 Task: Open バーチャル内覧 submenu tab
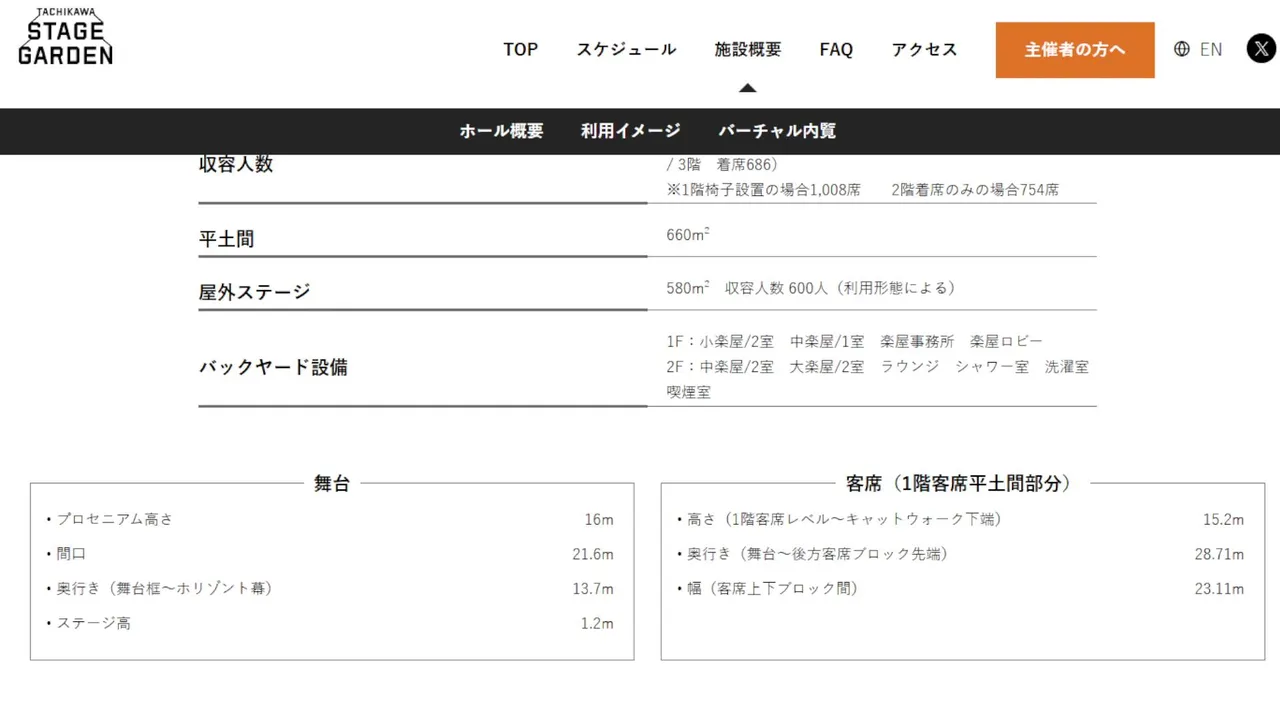(x=777, y=131)
